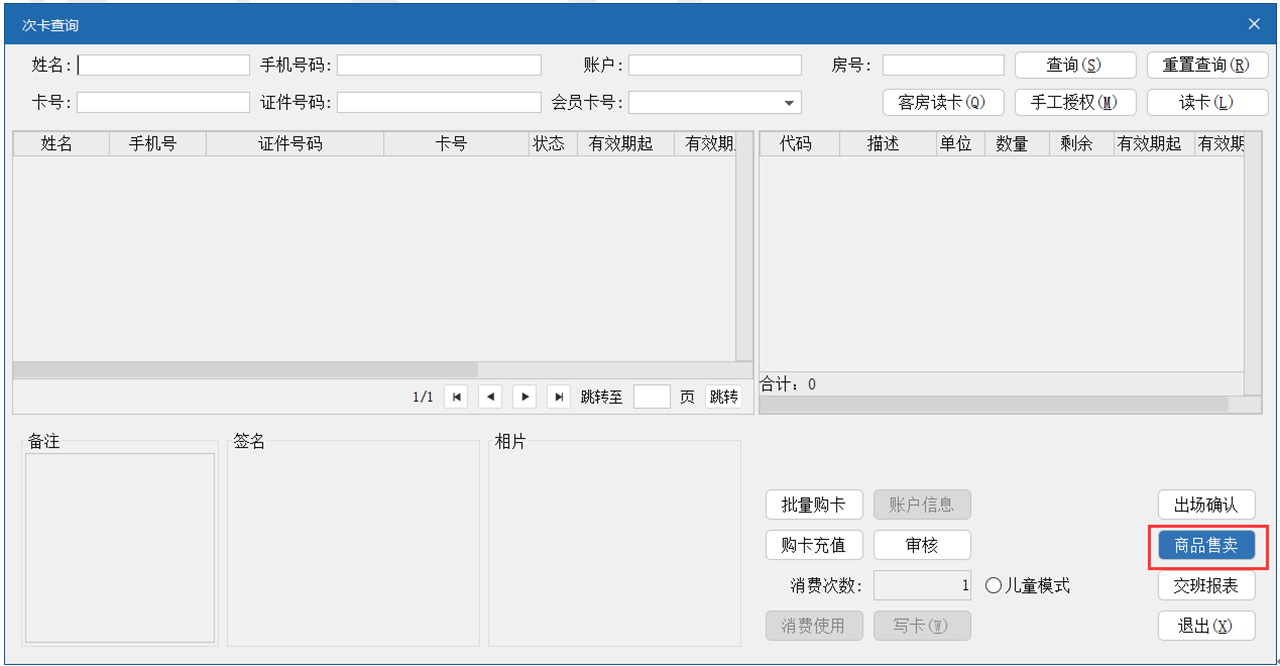Image resolution: width=1280 pixels, height=666 pixels.
Task: Focus the 卡号 input field
Action: (x=163, y=103)
